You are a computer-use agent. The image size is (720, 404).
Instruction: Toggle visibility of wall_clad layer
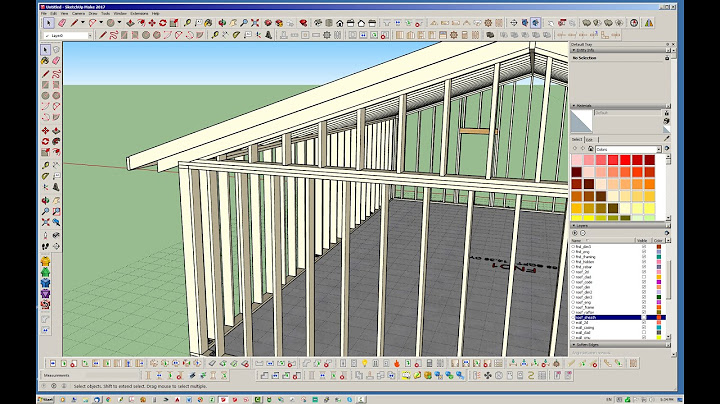[x=644, y=332]
